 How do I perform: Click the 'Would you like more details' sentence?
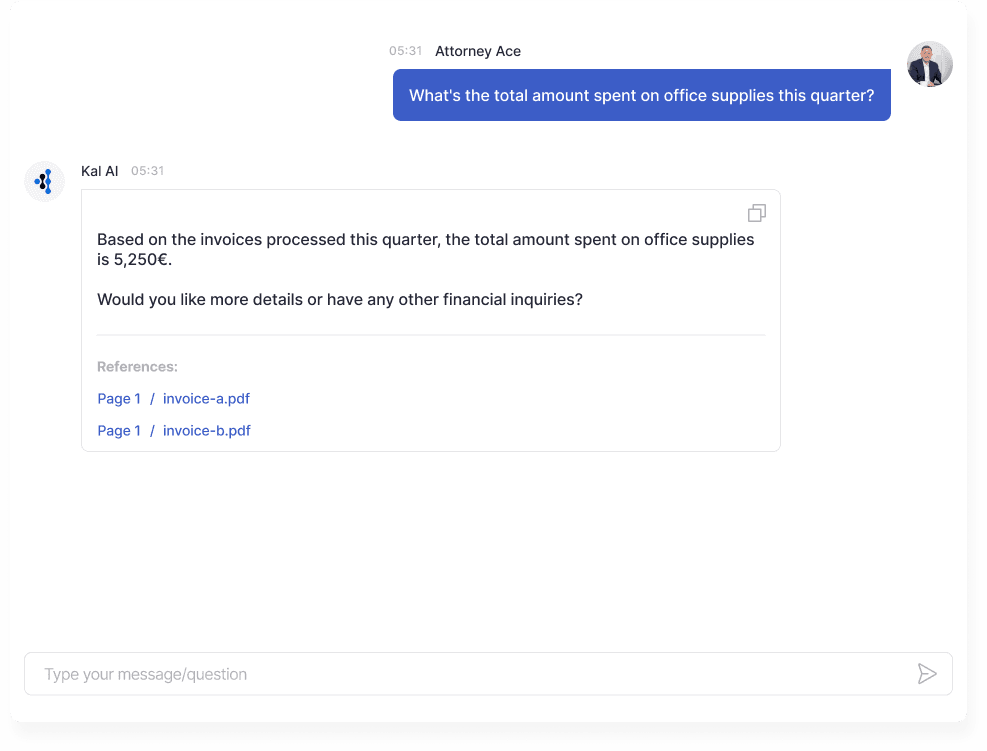click(340, 299)
